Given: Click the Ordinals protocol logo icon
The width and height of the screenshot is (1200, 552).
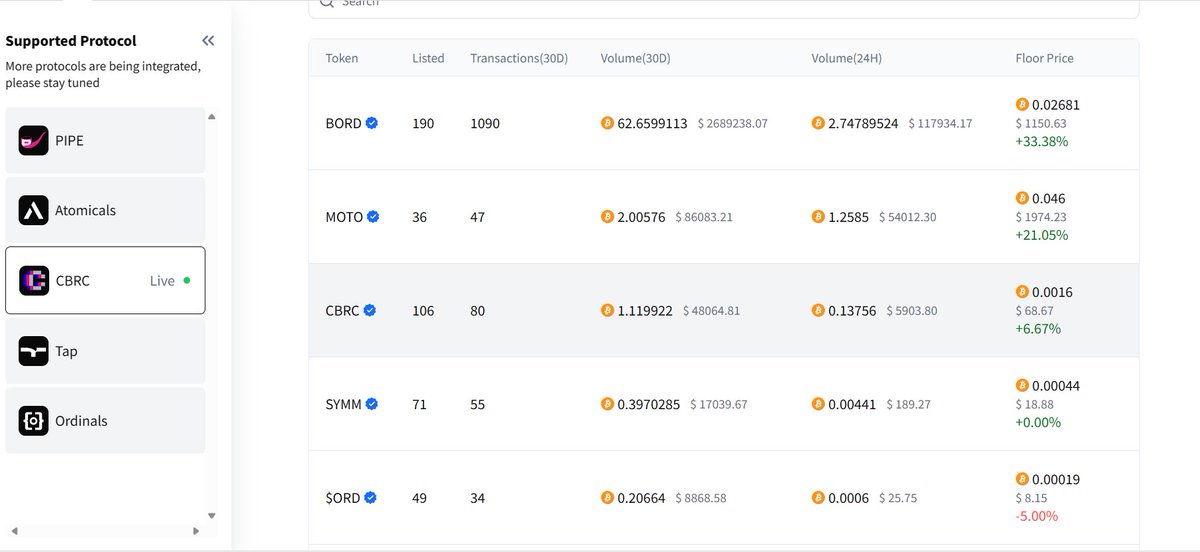Looking at the screenshot, I should [x=34, y=421].
